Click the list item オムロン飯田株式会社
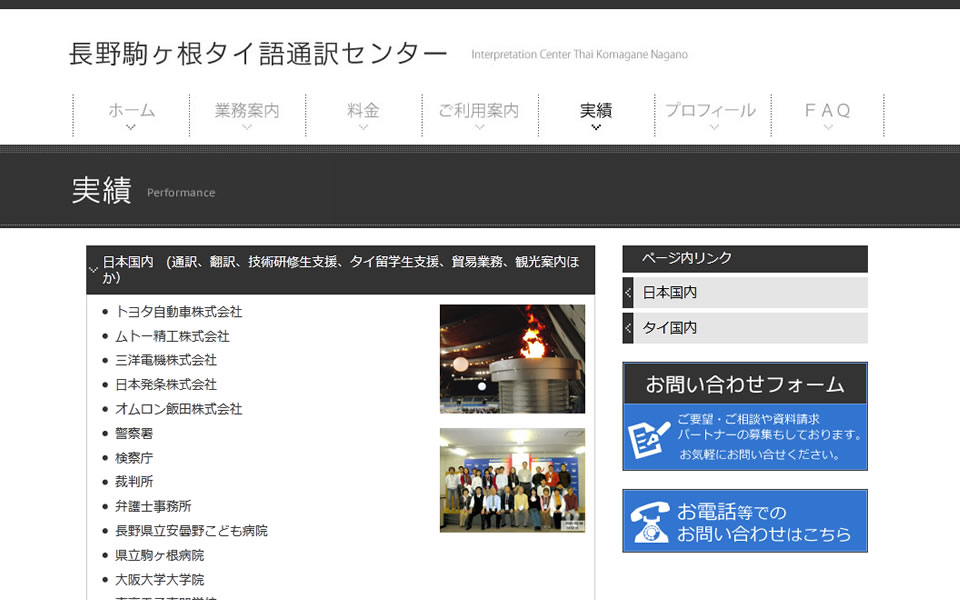Viewport: 960px width, 600px height. 179,409
